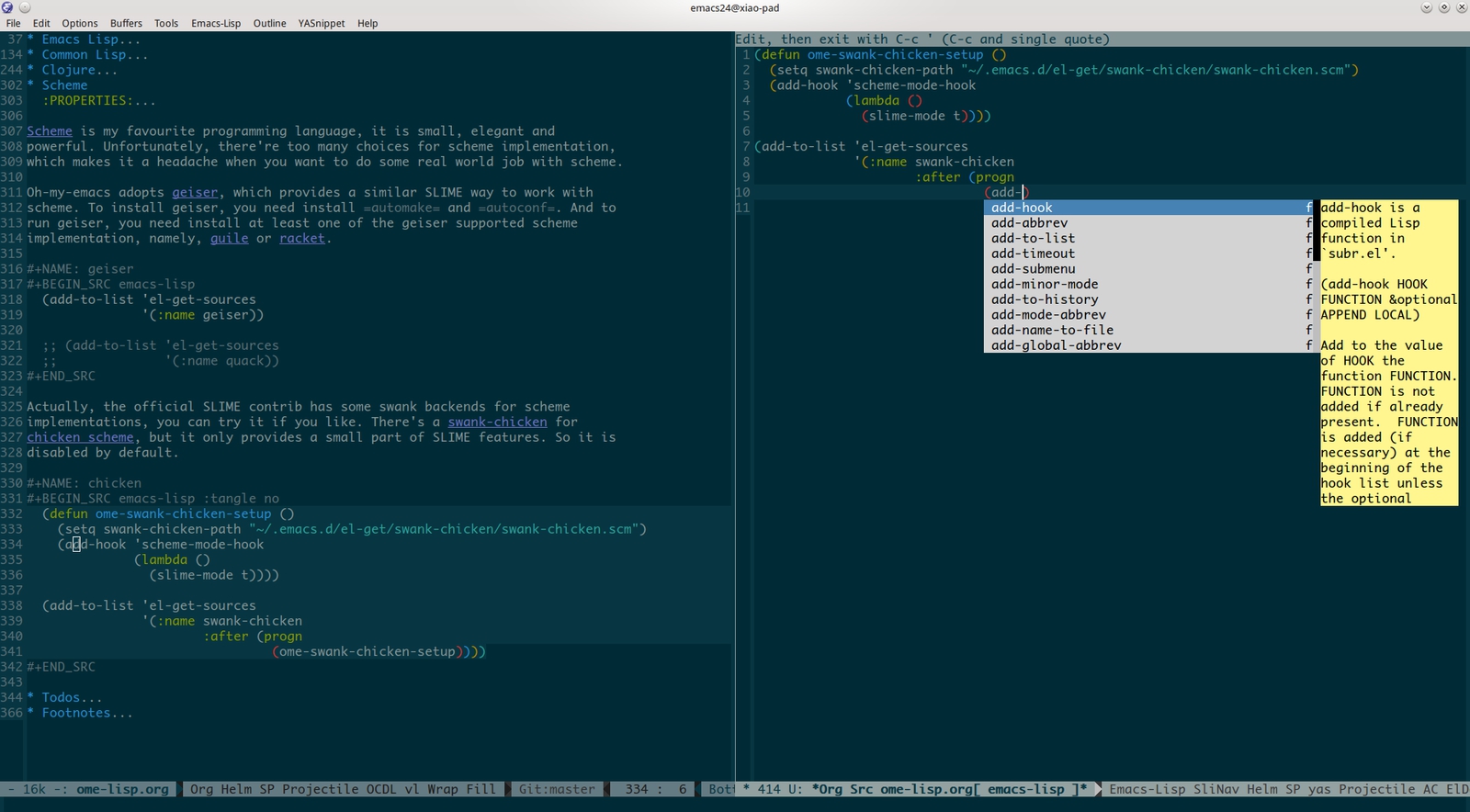Select add-global-abbrev completion candidate
The image size is (1470, 812).
(1148, 345)
